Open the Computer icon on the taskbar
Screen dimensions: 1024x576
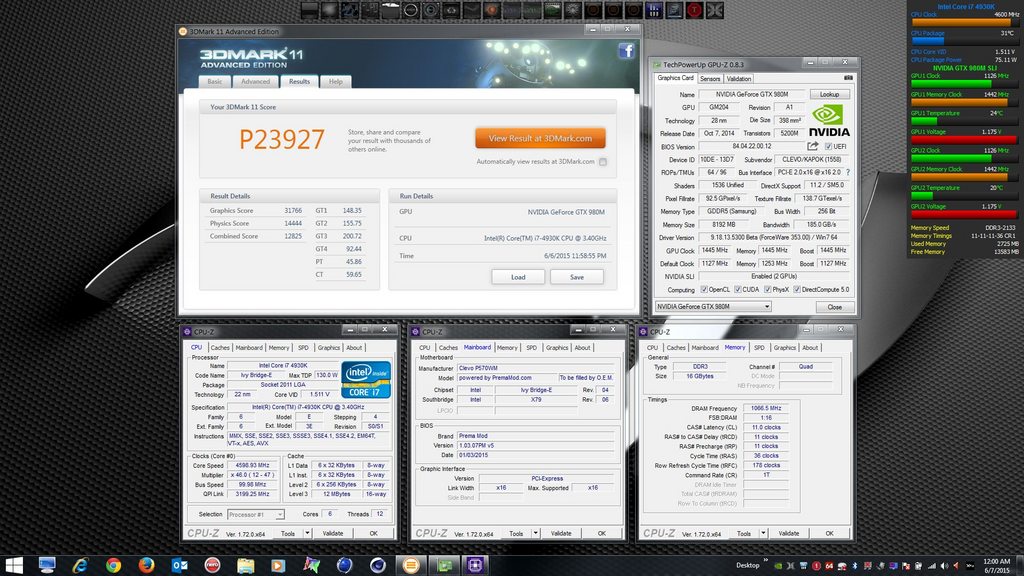47,565
